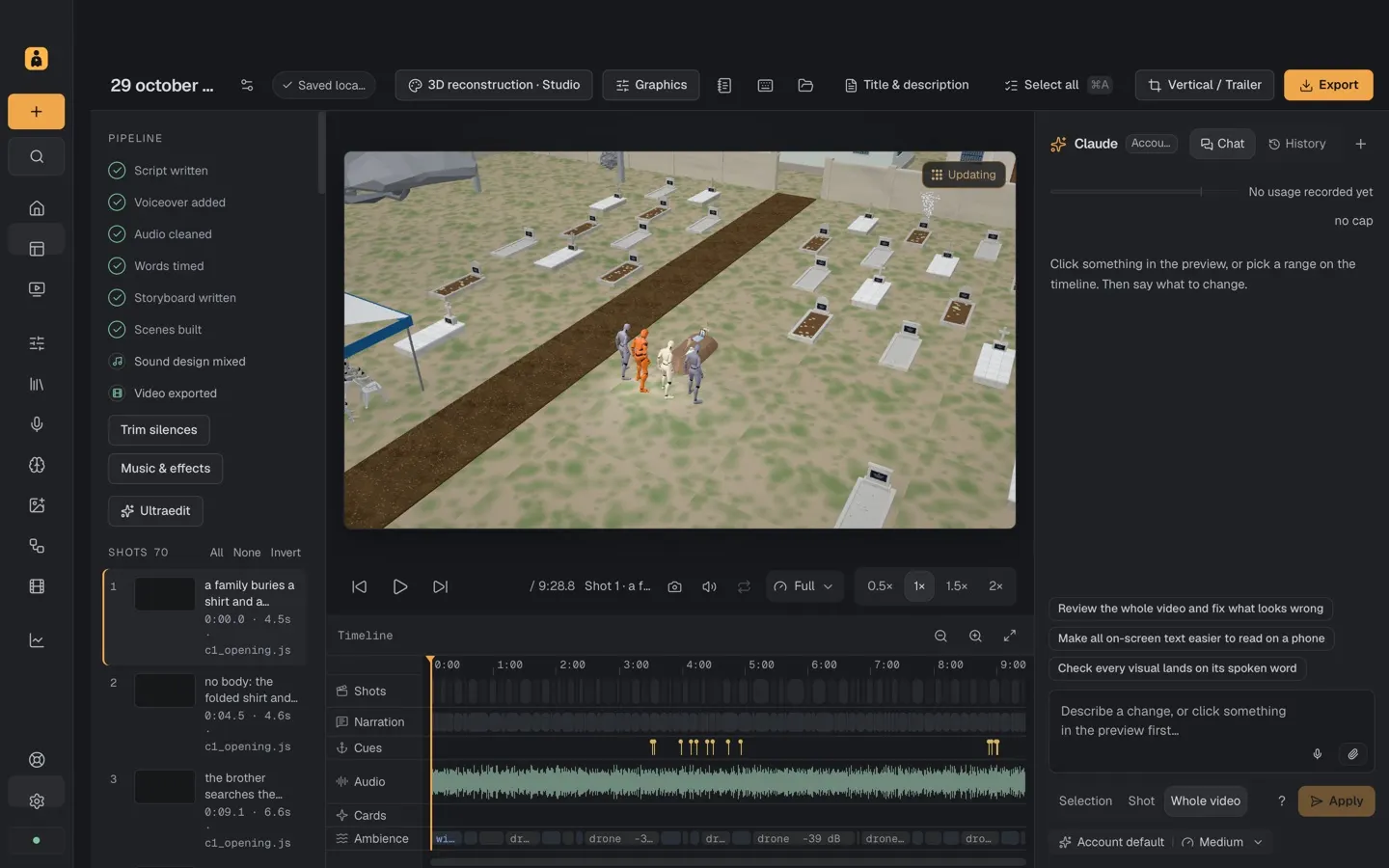Open the folder icon in top toolbar
This screenshot has height=868, width=1389.
(805, 85)
